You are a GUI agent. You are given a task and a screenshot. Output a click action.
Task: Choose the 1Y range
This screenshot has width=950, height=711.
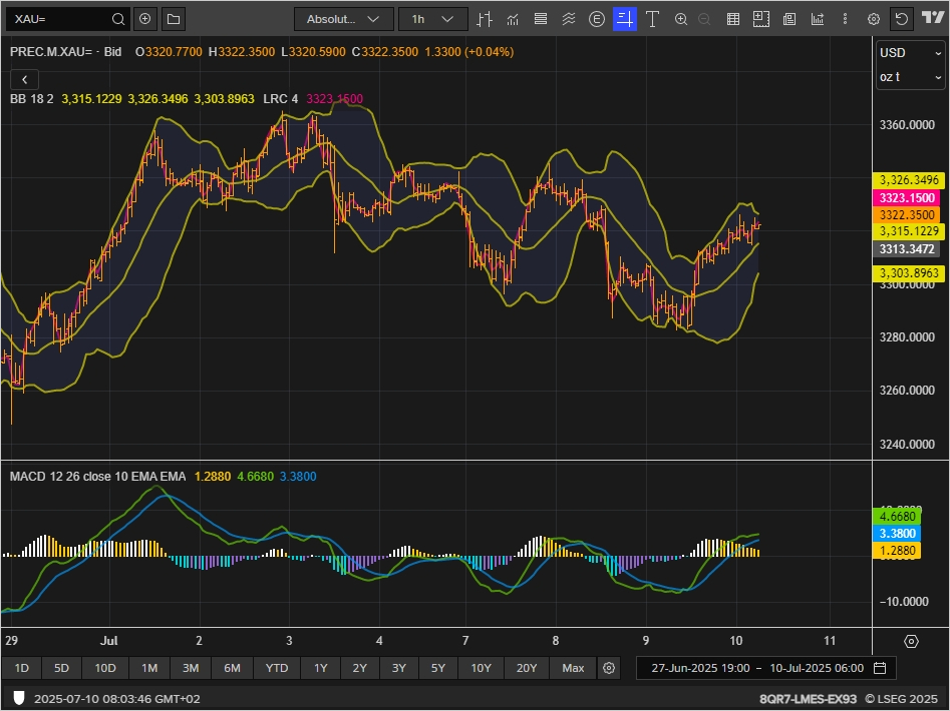coord(321,668)
